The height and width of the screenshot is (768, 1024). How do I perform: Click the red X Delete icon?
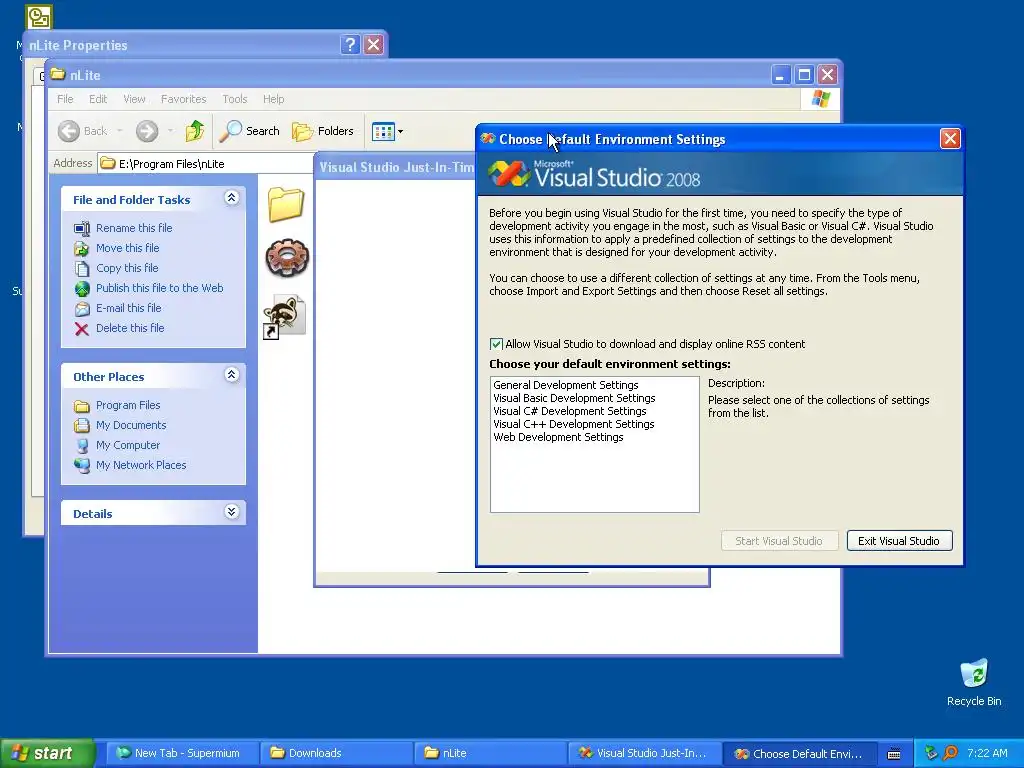pos(82,328)
